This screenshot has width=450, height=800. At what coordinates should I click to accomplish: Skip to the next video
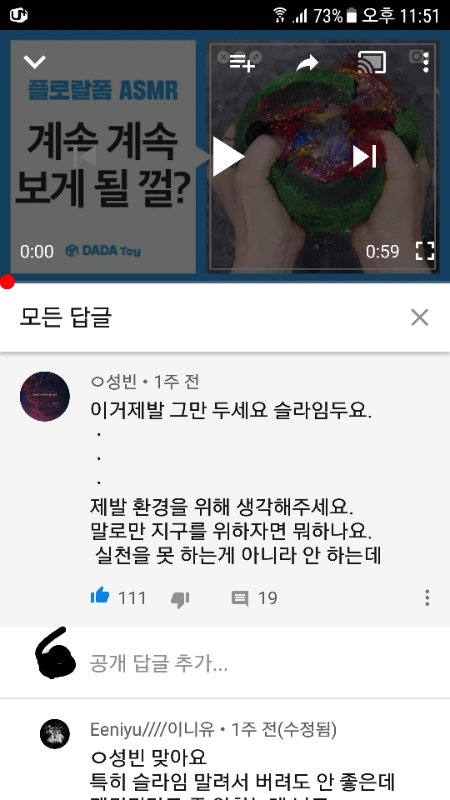(x=364, y=157)
